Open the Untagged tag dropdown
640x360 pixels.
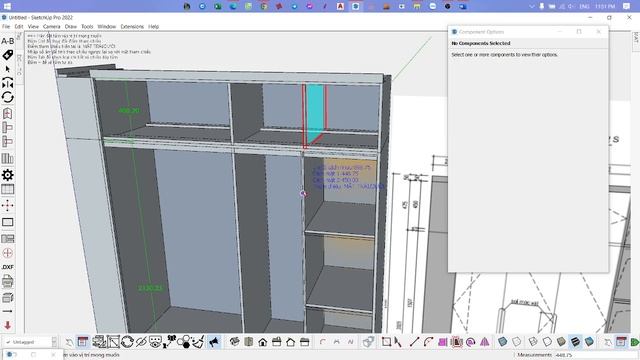coord(30,342)
